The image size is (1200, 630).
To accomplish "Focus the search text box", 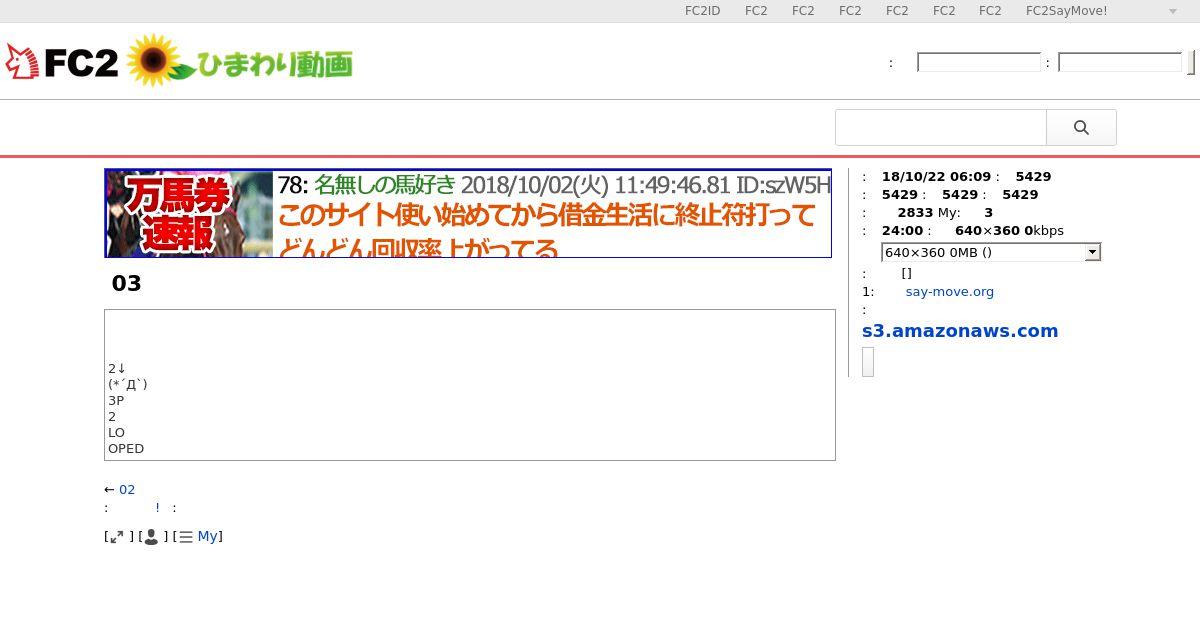I will pyautogui.click(x=941, y=128).
